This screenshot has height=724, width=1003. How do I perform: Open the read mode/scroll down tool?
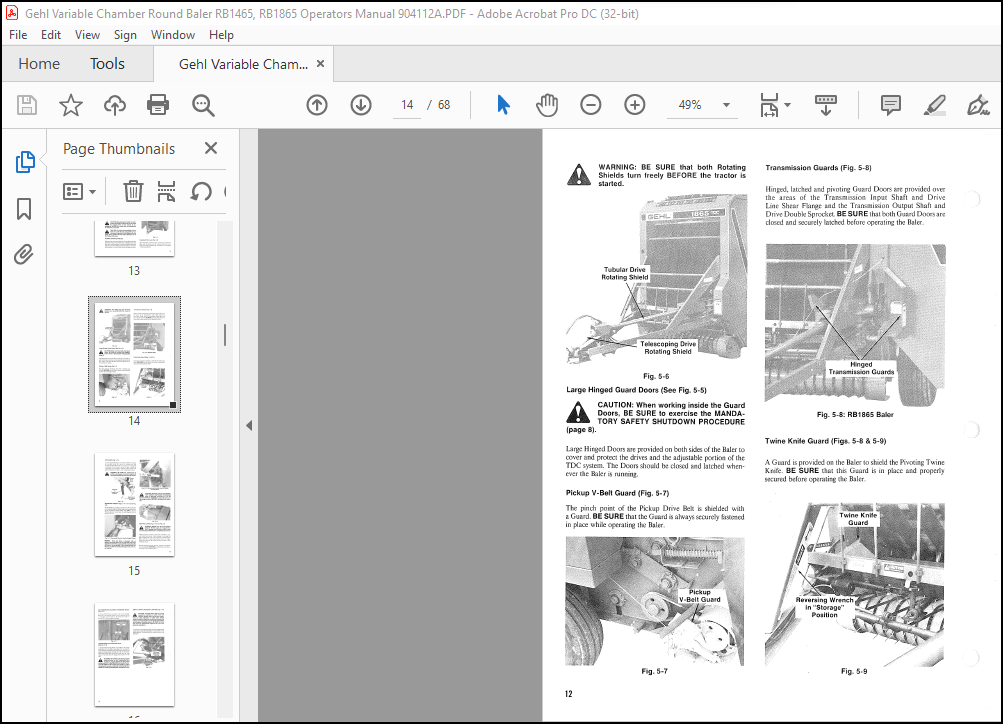(x=826, y=105)
